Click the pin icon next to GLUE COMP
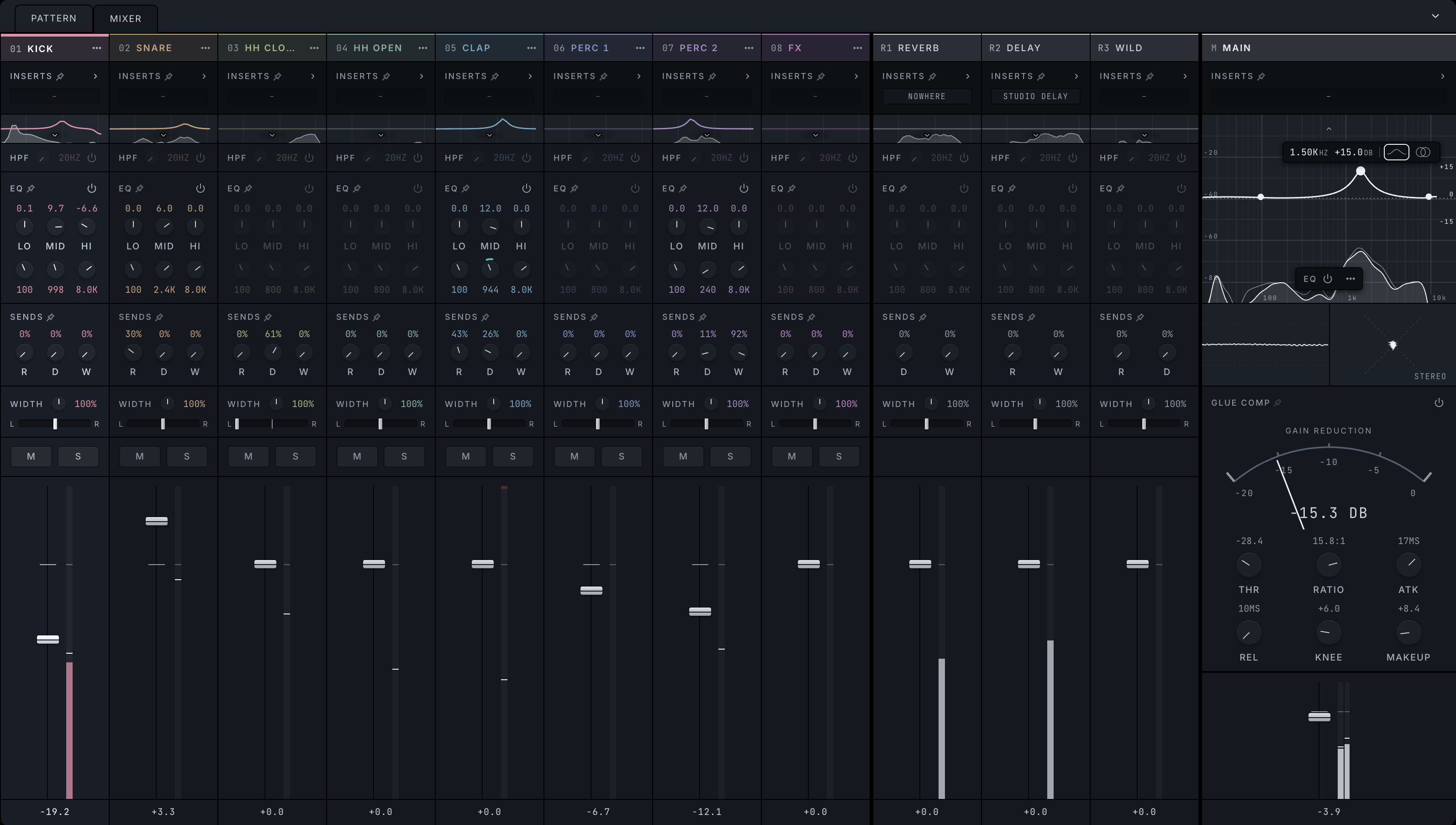The width and height of the screenshot is (1456, 825). 1277,403
